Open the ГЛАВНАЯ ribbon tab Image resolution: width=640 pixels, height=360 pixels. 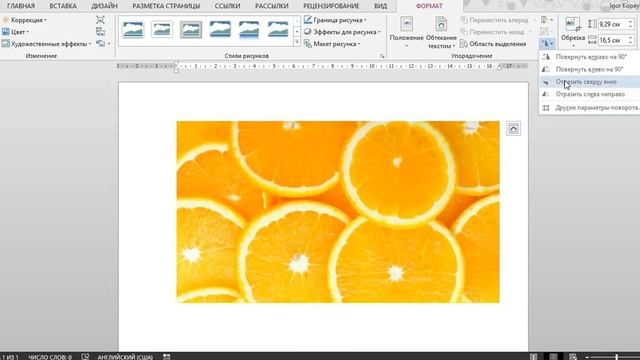(x=21, y=6)
